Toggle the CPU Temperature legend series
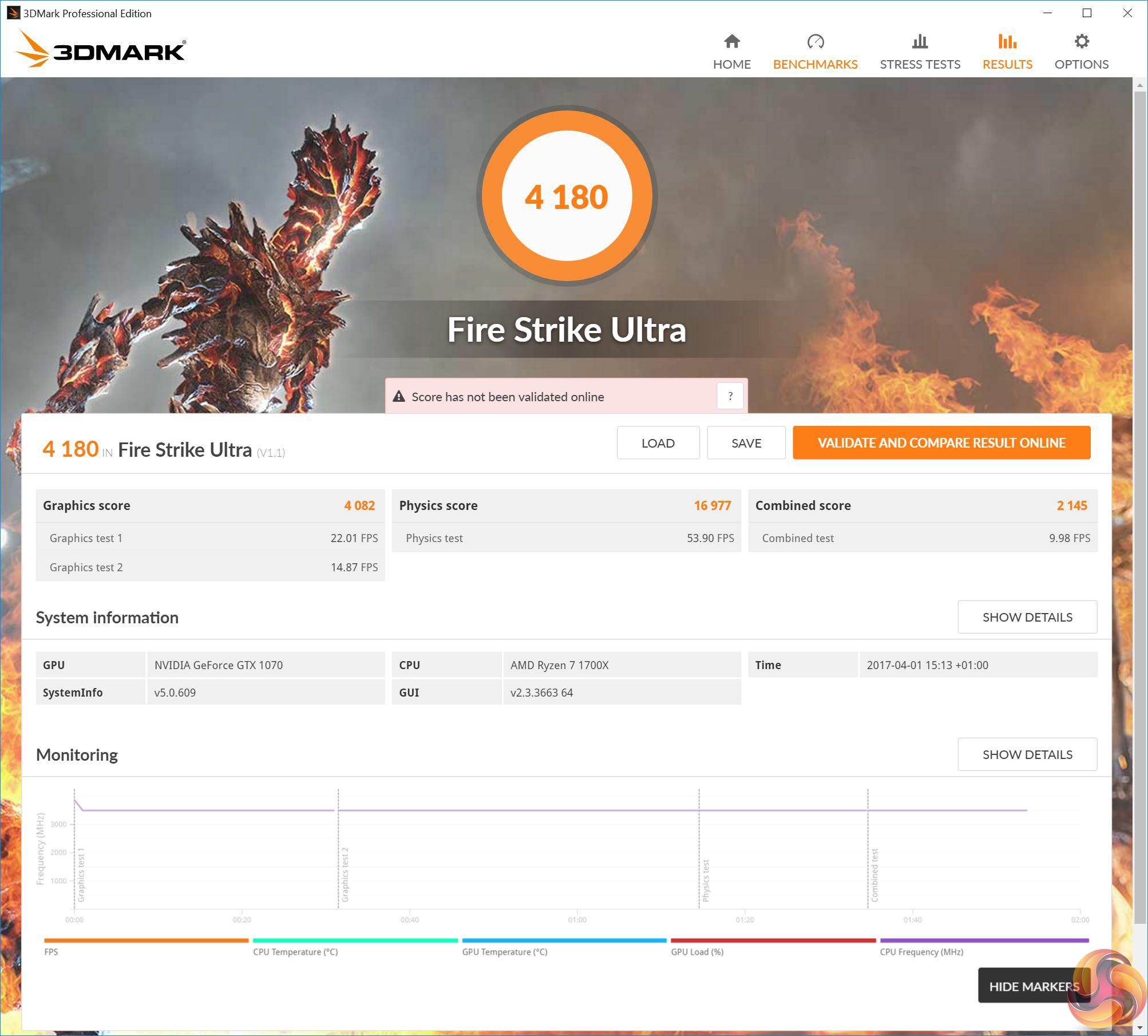 pyautogui.click(x=295, y=952)
